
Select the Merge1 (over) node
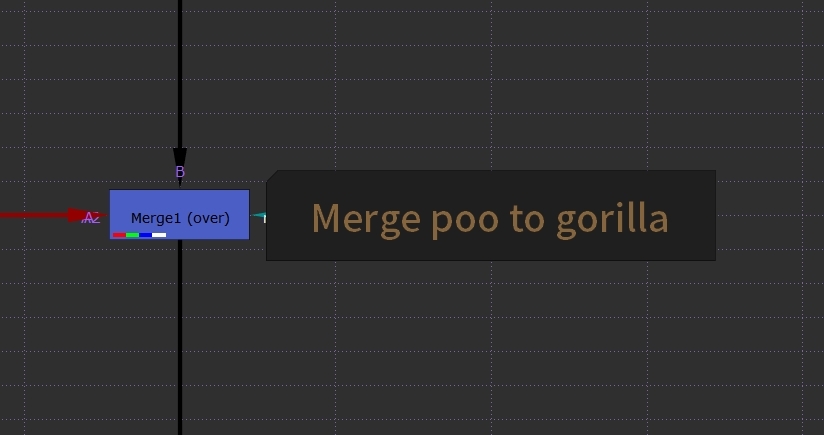tap(179, 214)
